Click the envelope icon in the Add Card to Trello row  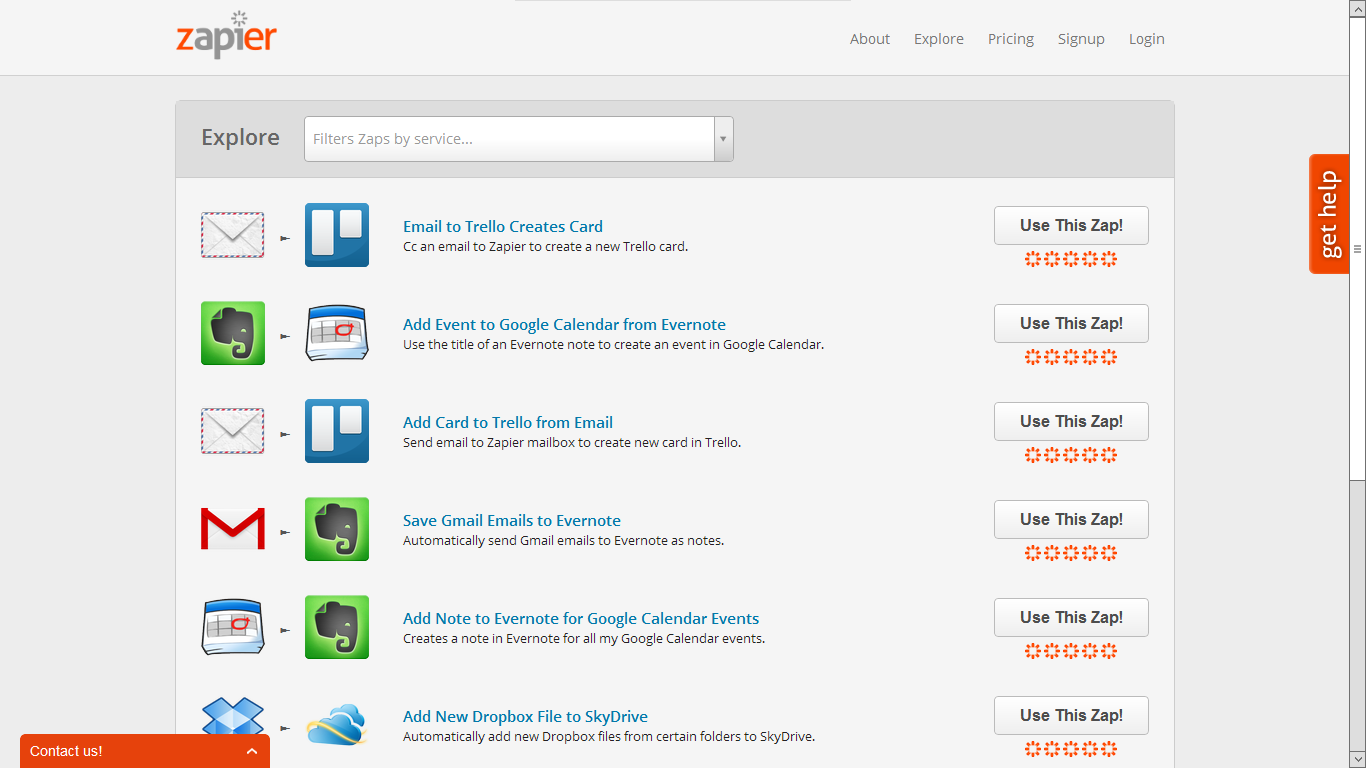point(233,431)
